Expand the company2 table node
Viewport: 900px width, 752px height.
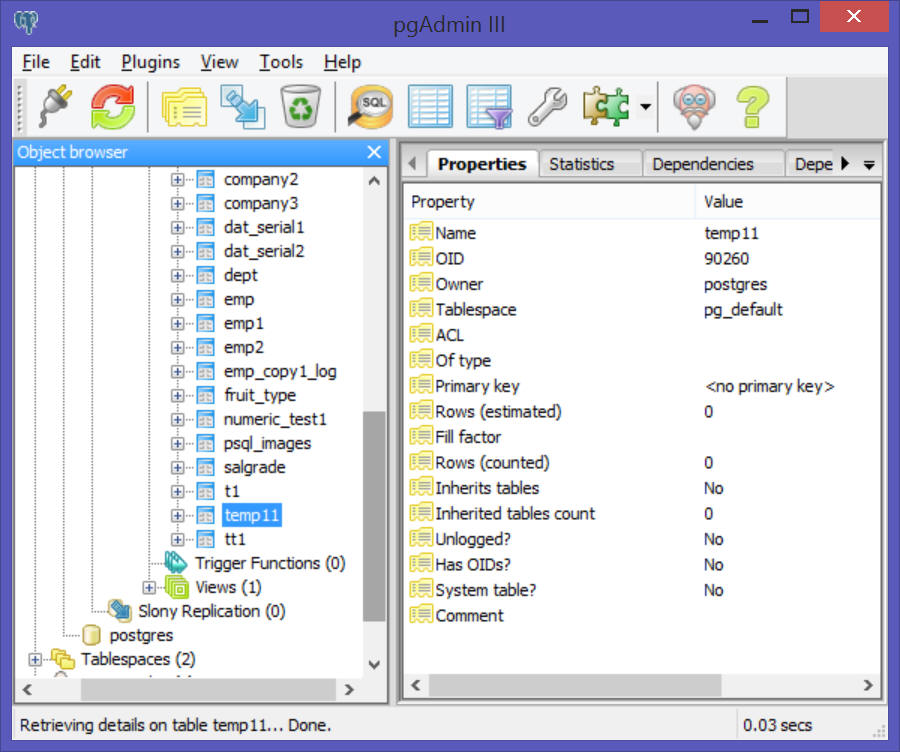(177, 180)
